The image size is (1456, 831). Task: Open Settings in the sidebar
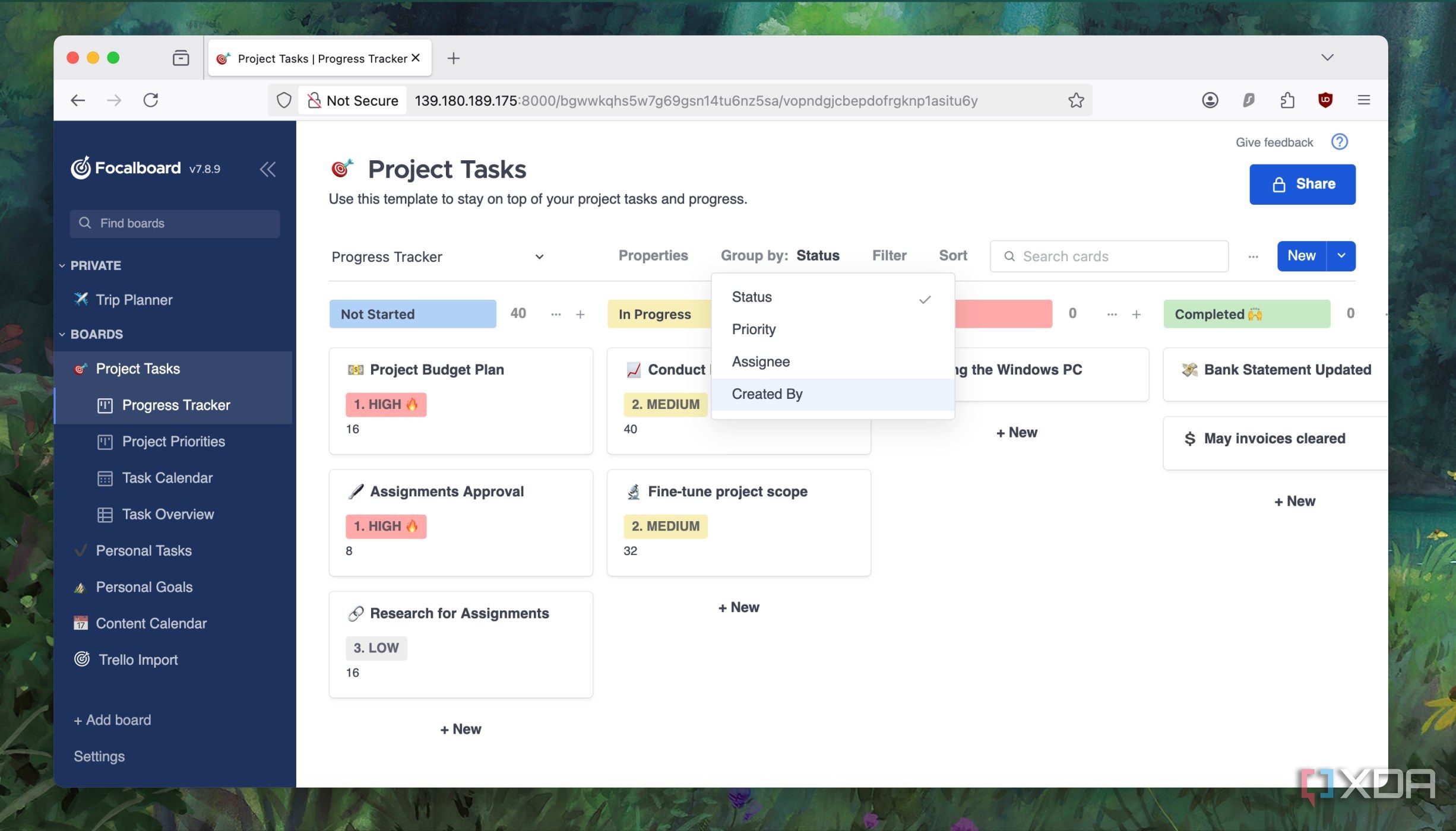tap(99, 756)
